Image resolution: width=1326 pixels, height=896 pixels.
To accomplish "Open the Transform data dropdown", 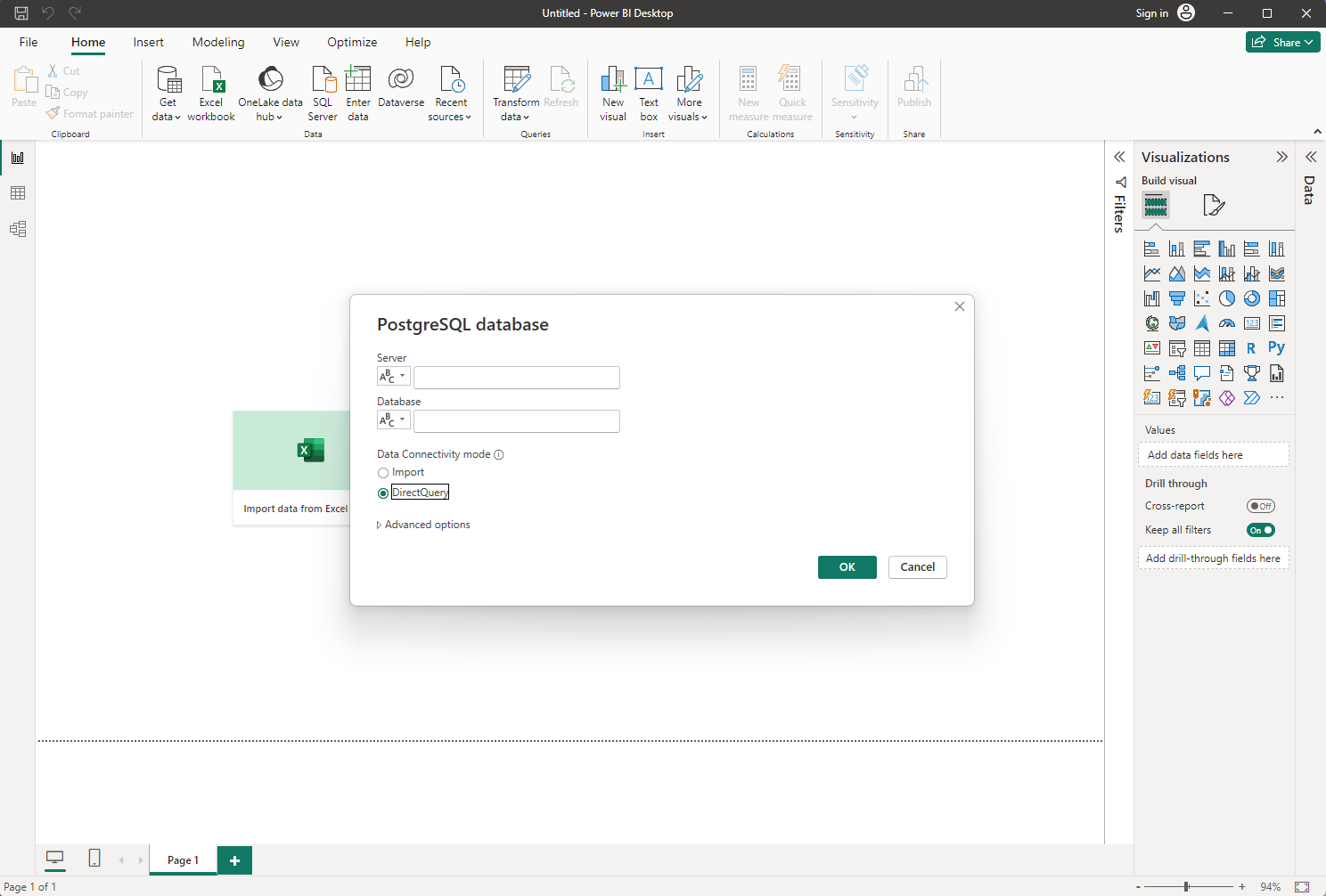I will 516,94.
